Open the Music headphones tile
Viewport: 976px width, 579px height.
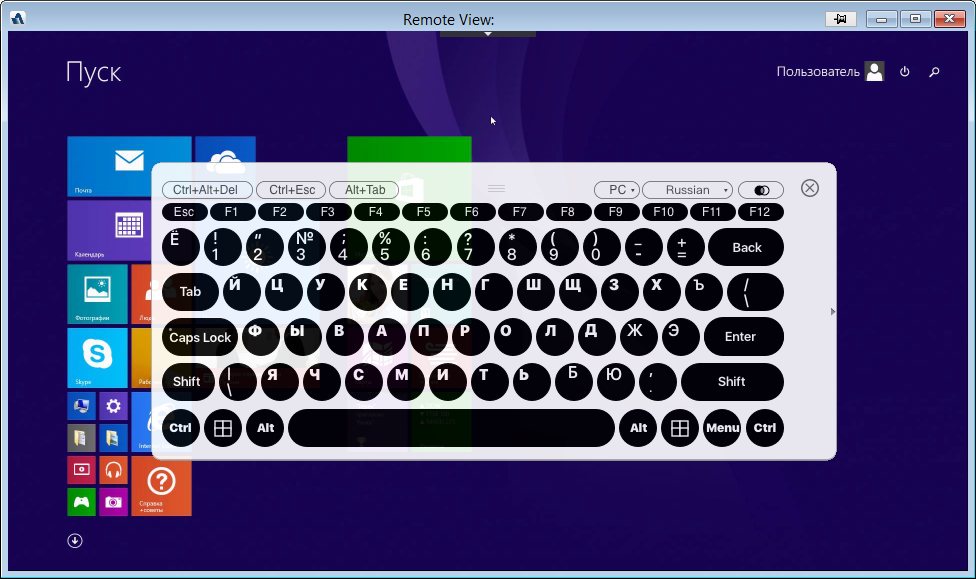click(x=113, y=470)
